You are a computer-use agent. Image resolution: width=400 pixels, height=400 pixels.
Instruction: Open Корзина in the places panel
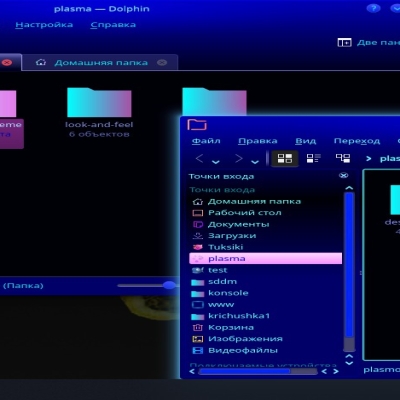tap(265, 327)
